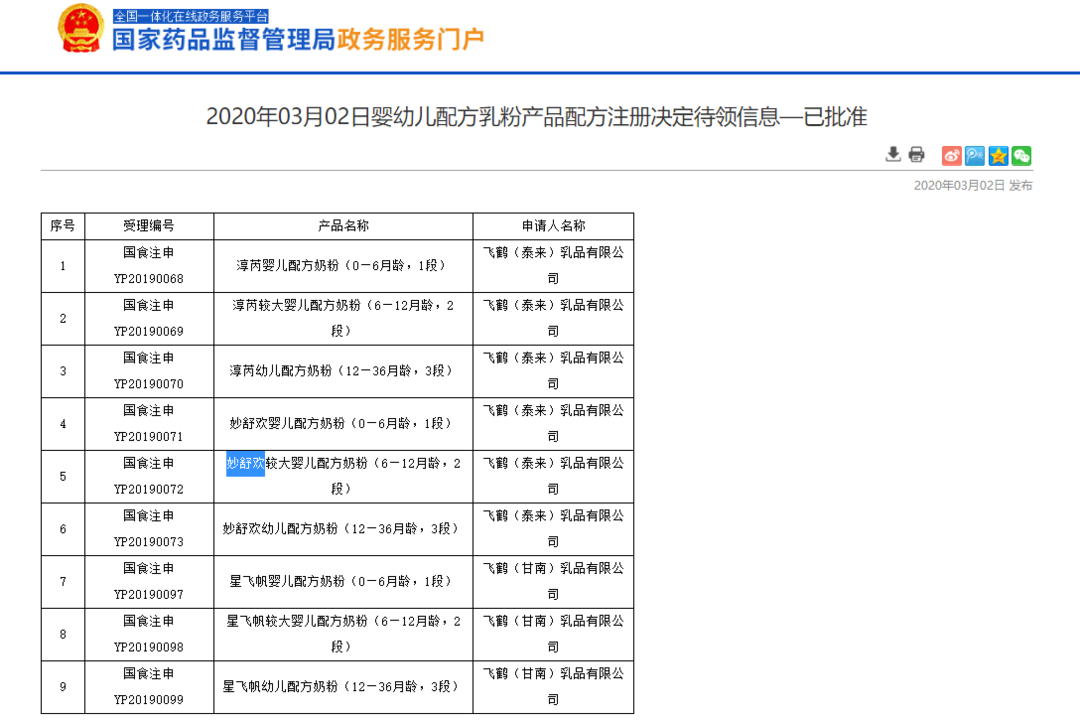Click the download icon

[893, 154]
